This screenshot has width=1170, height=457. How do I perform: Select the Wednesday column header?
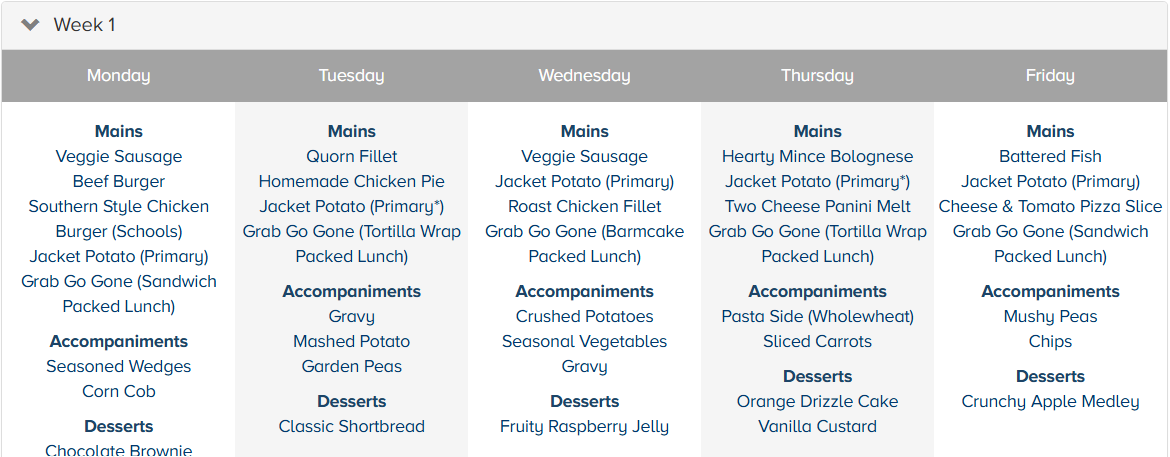(x=585, y=76)
